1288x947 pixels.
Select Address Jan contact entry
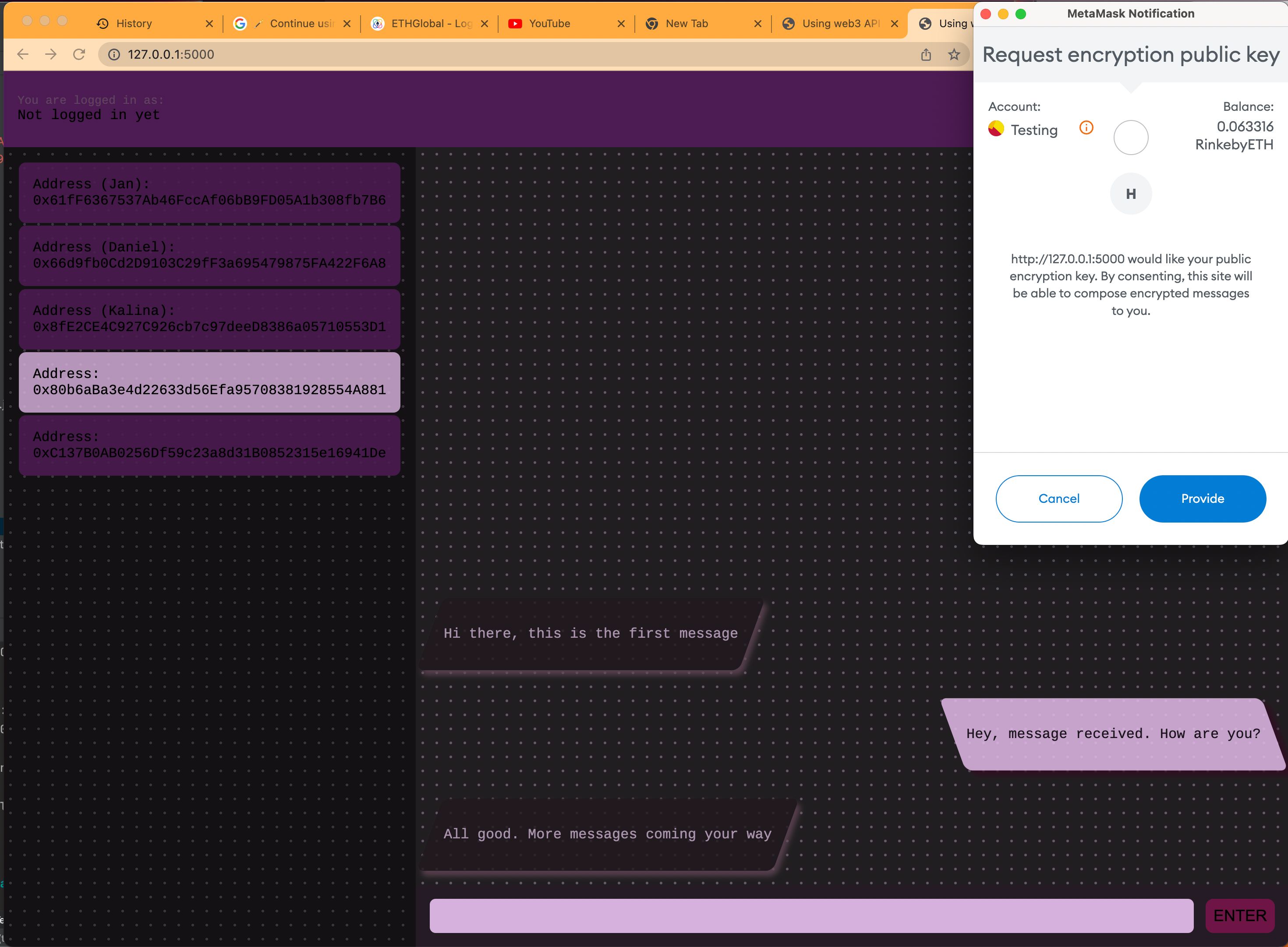click(x=209, y=192)
